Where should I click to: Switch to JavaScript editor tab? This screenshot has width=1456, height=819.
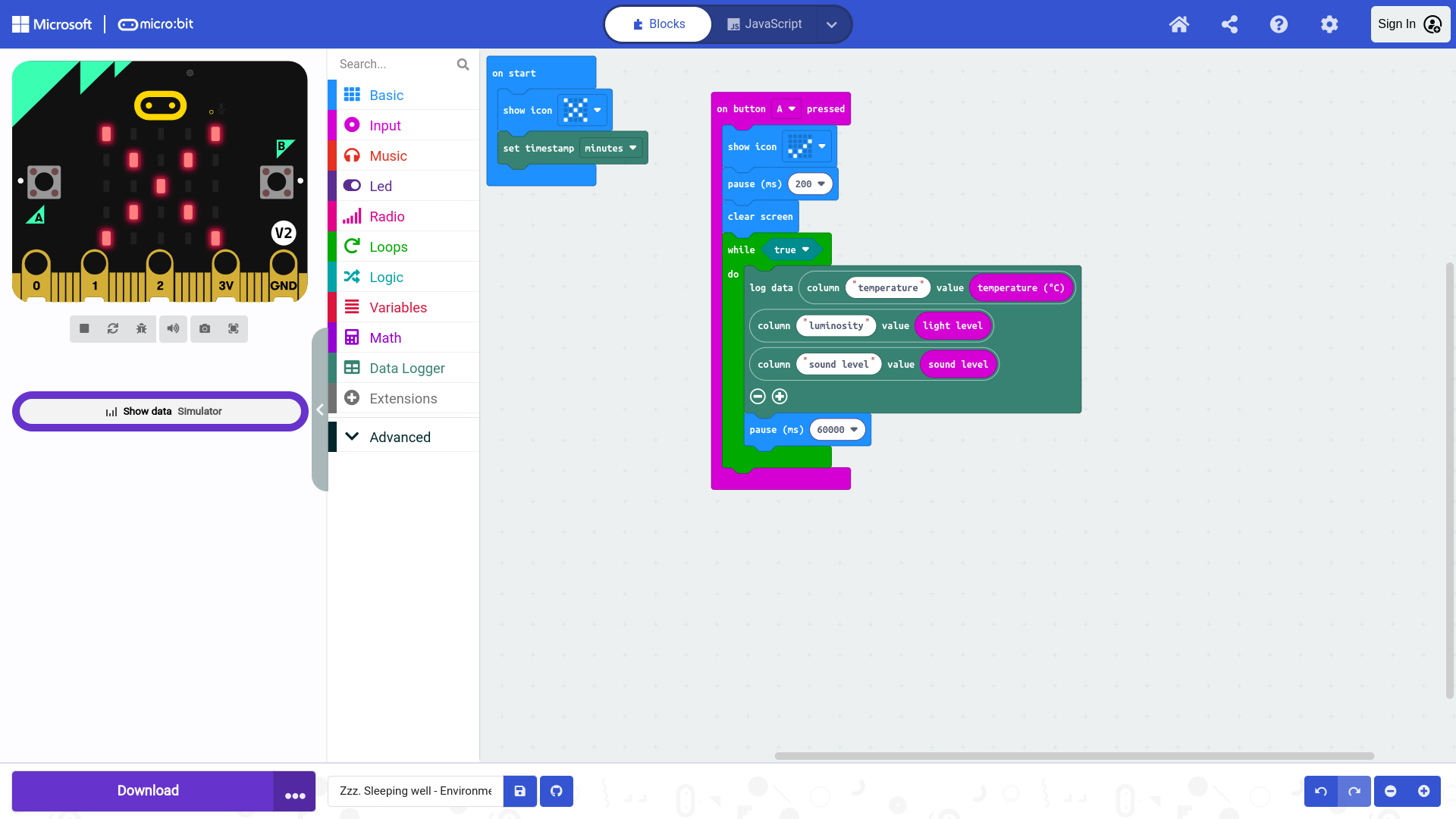pos(764,24)
